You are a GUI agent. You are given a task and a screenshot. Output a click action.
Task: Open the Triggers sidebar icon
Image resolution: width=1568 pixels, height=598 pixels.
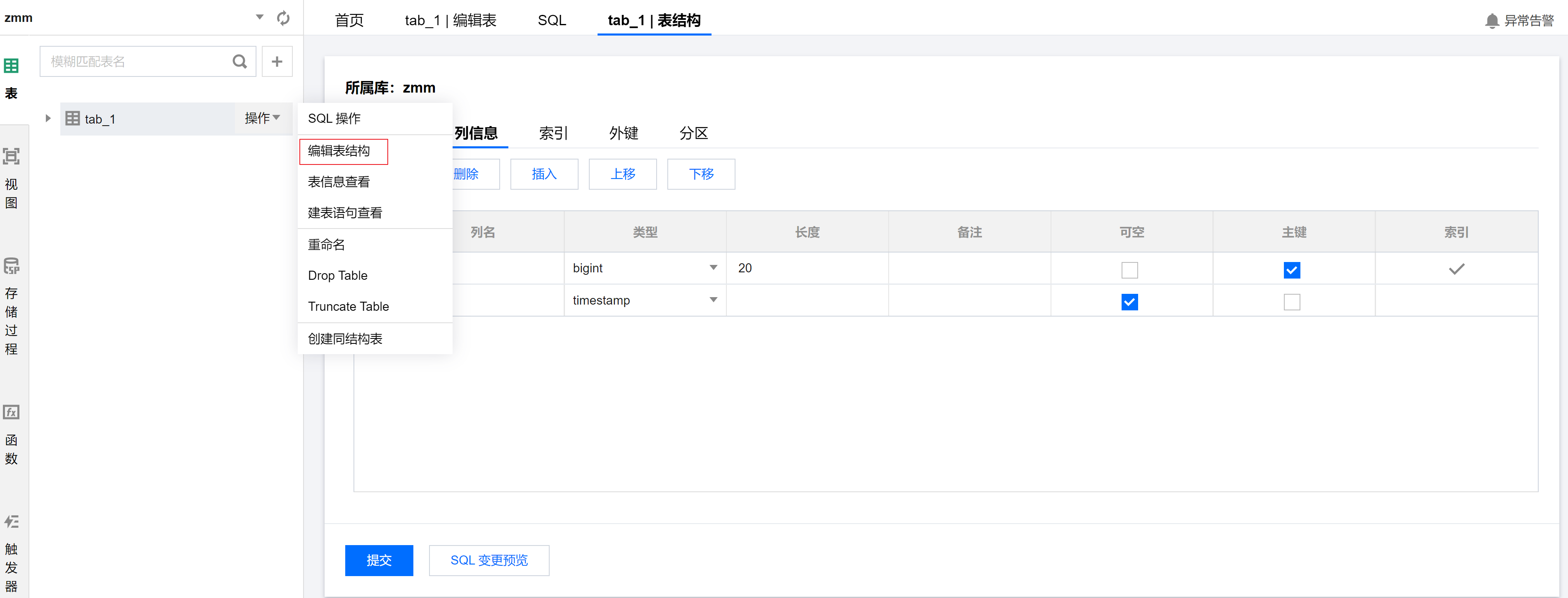12,522
